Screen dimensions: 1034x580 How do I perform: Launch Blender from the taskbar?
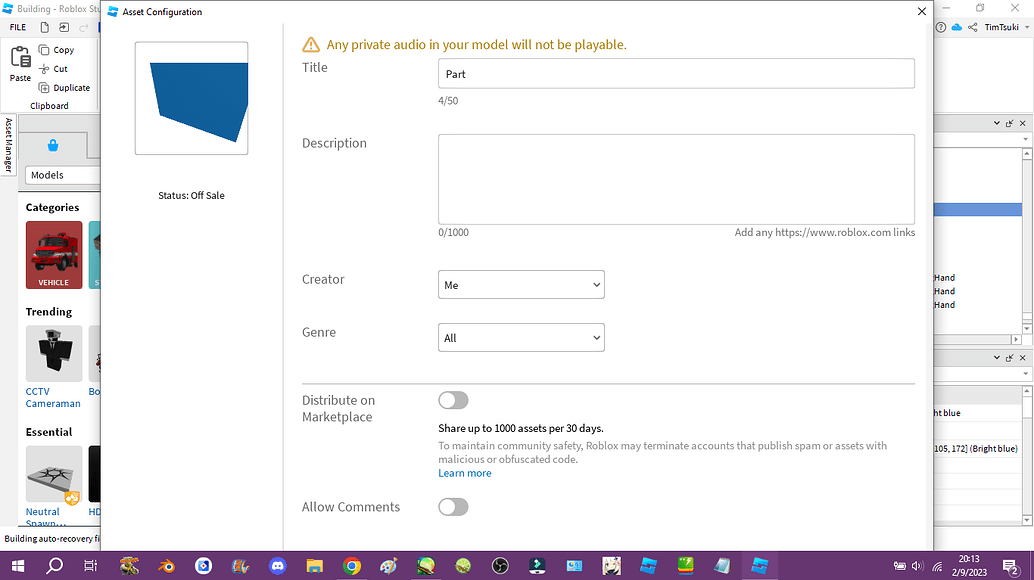166,566
